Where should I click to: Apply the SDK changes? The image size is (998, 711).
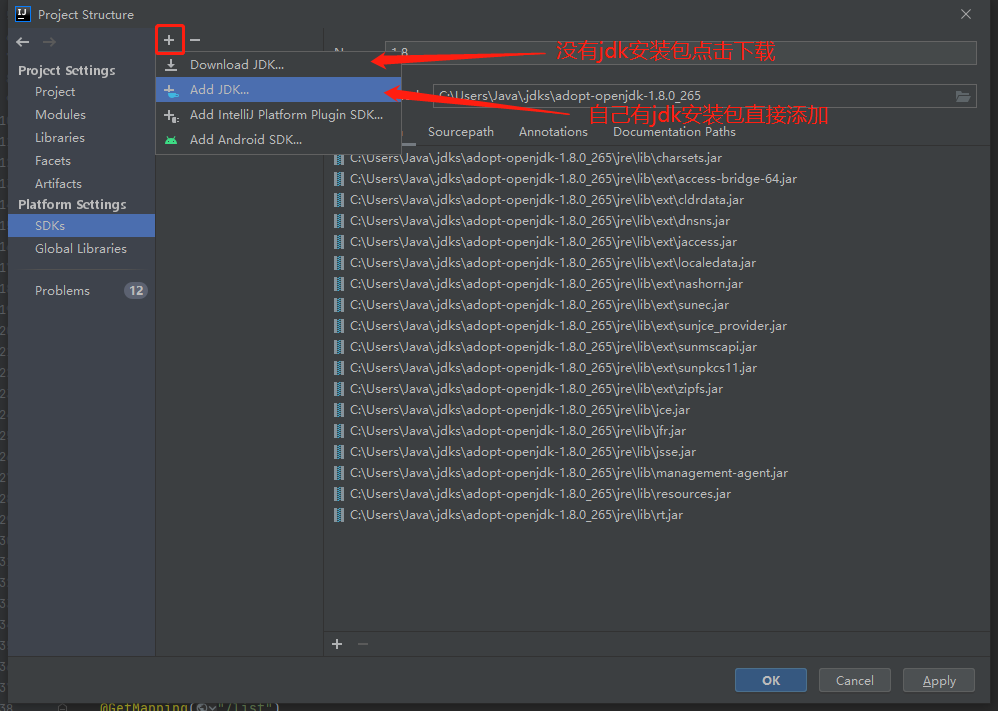(938, 680)
